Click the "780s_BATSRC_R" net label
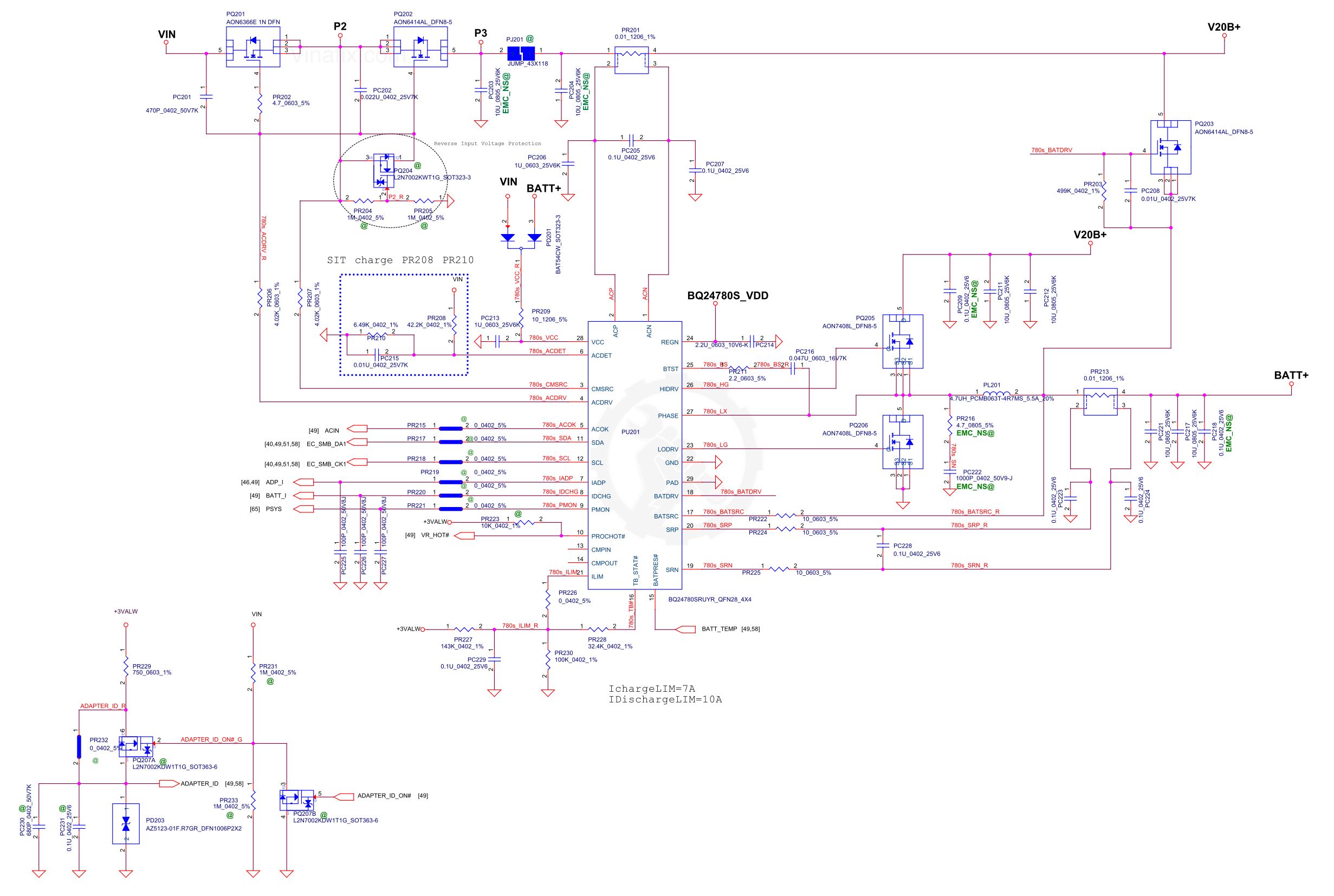The image size is (1334, 896). (x=975, y=512)
